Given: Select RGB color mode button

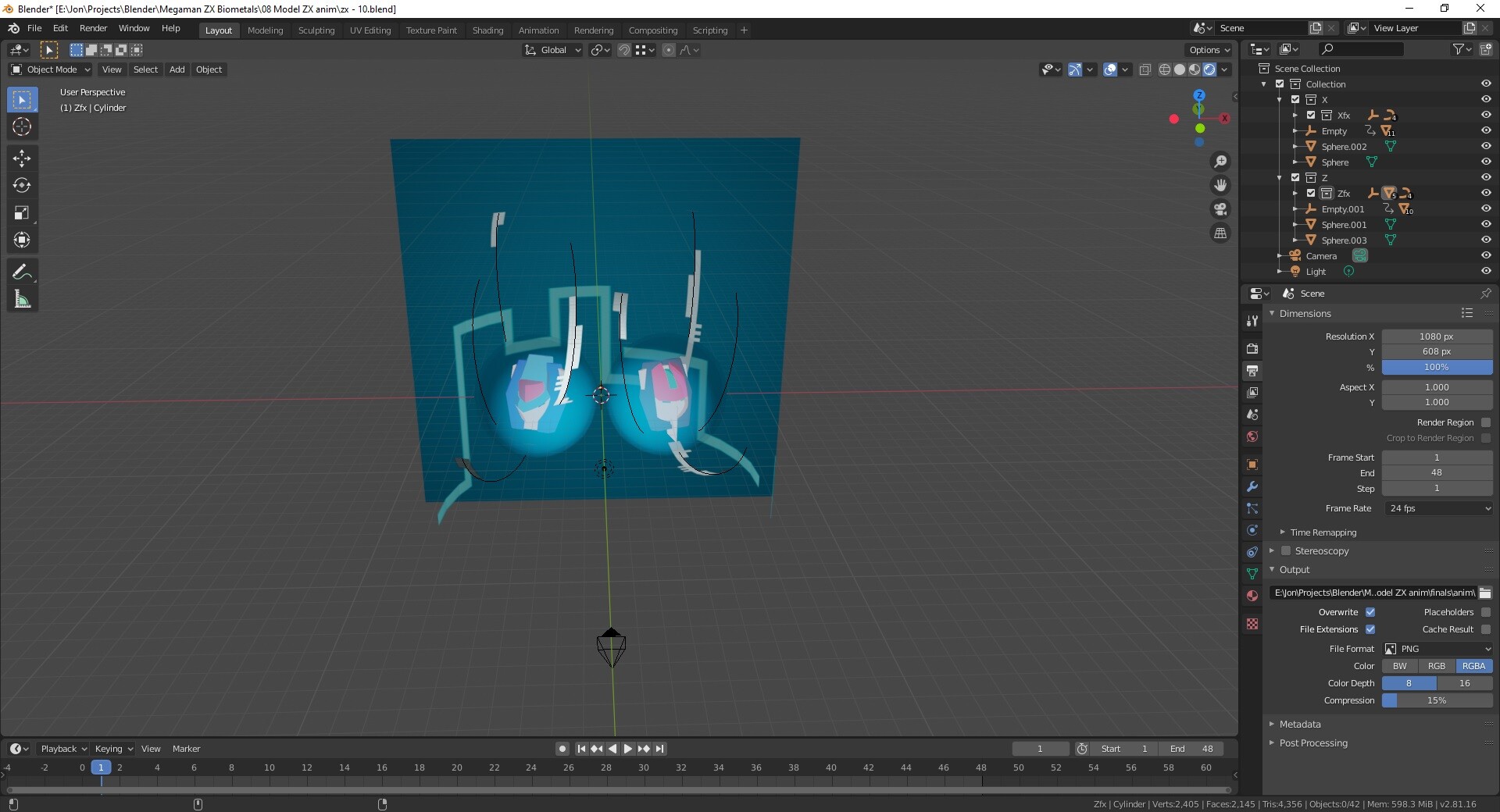Looking at the screenshot, I should 1437,666.
